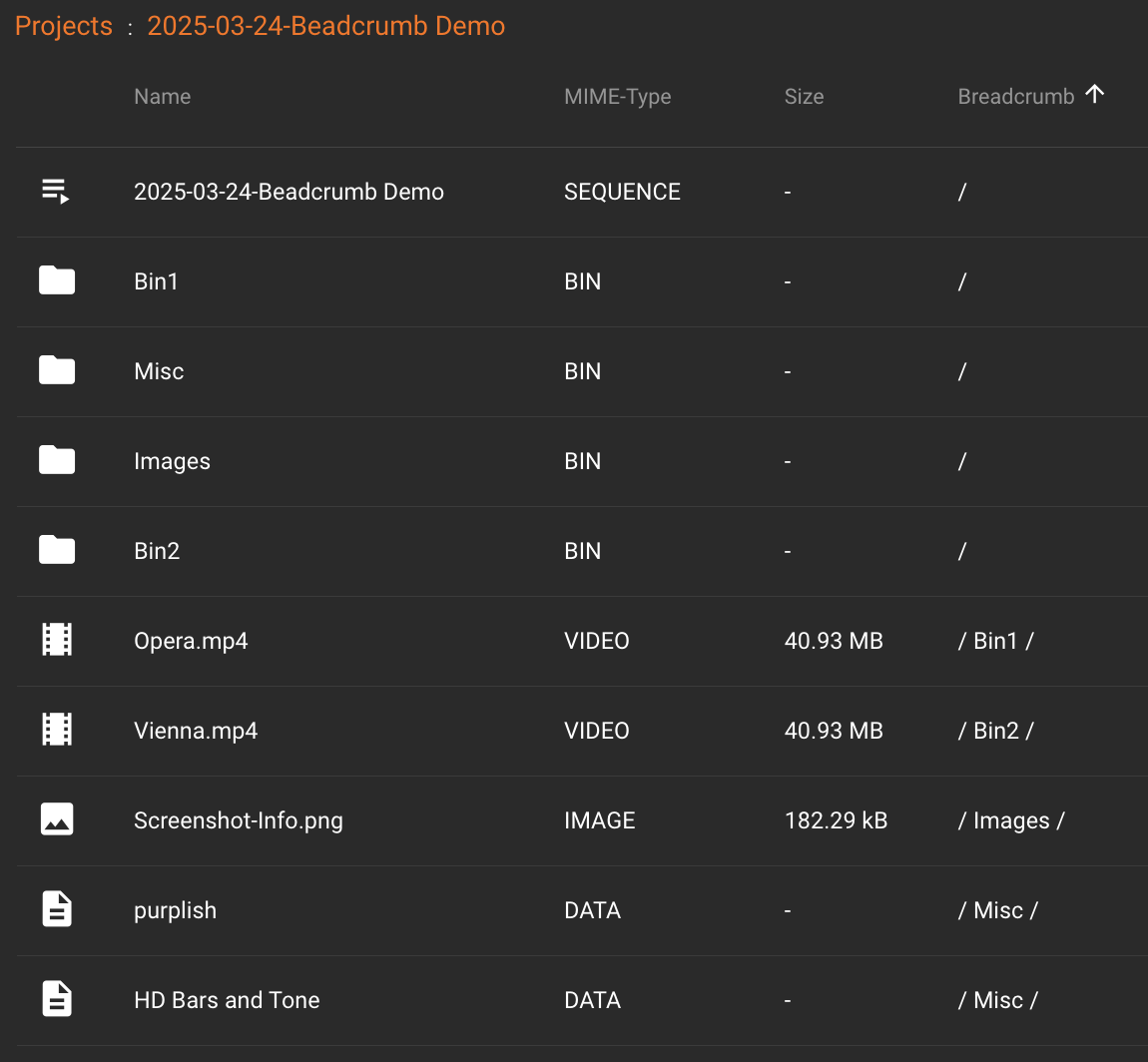Click the / Bin2 / breadcrumb path for Vienna.mp4

tap(995, 731)
